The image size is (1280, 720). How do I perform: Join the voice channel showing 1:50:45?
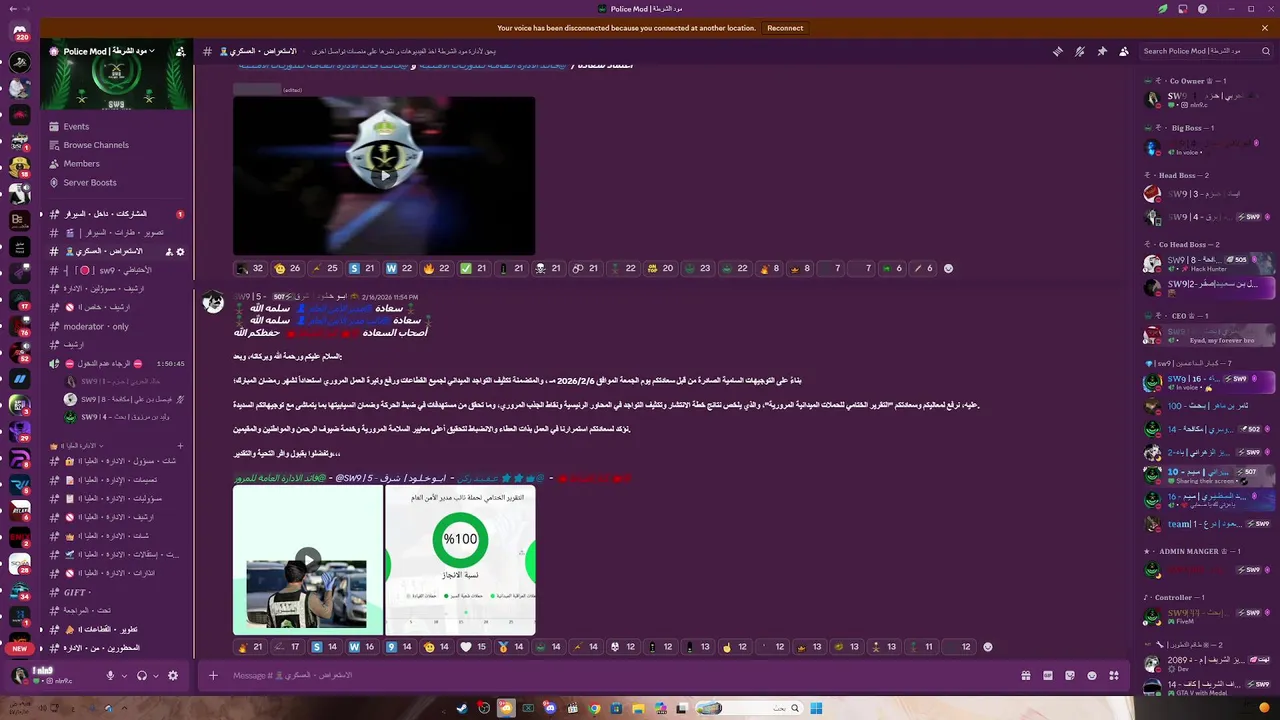pyautogui.click(x=118, y=364)
